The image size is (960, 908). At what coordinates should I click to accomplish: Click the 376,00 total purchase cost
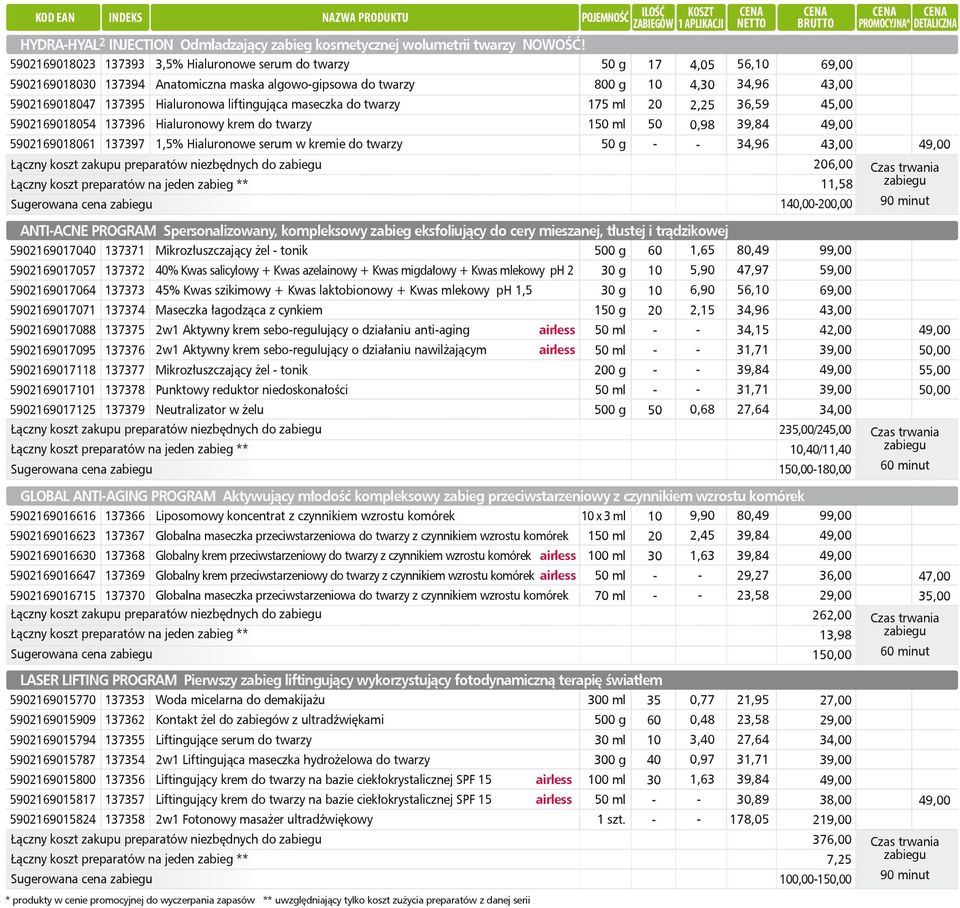pos(832,839)
